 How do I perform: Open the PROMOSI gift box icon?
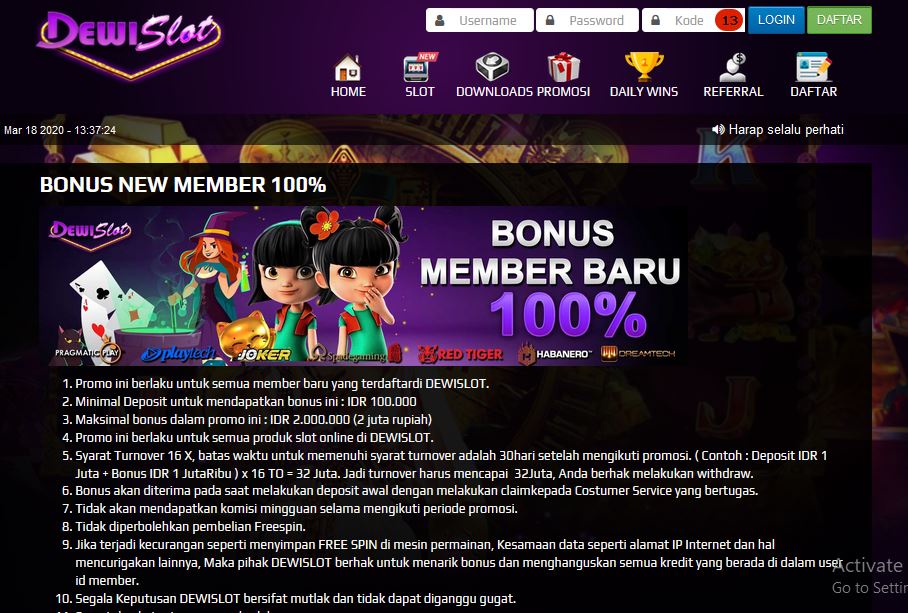point(563,67)
